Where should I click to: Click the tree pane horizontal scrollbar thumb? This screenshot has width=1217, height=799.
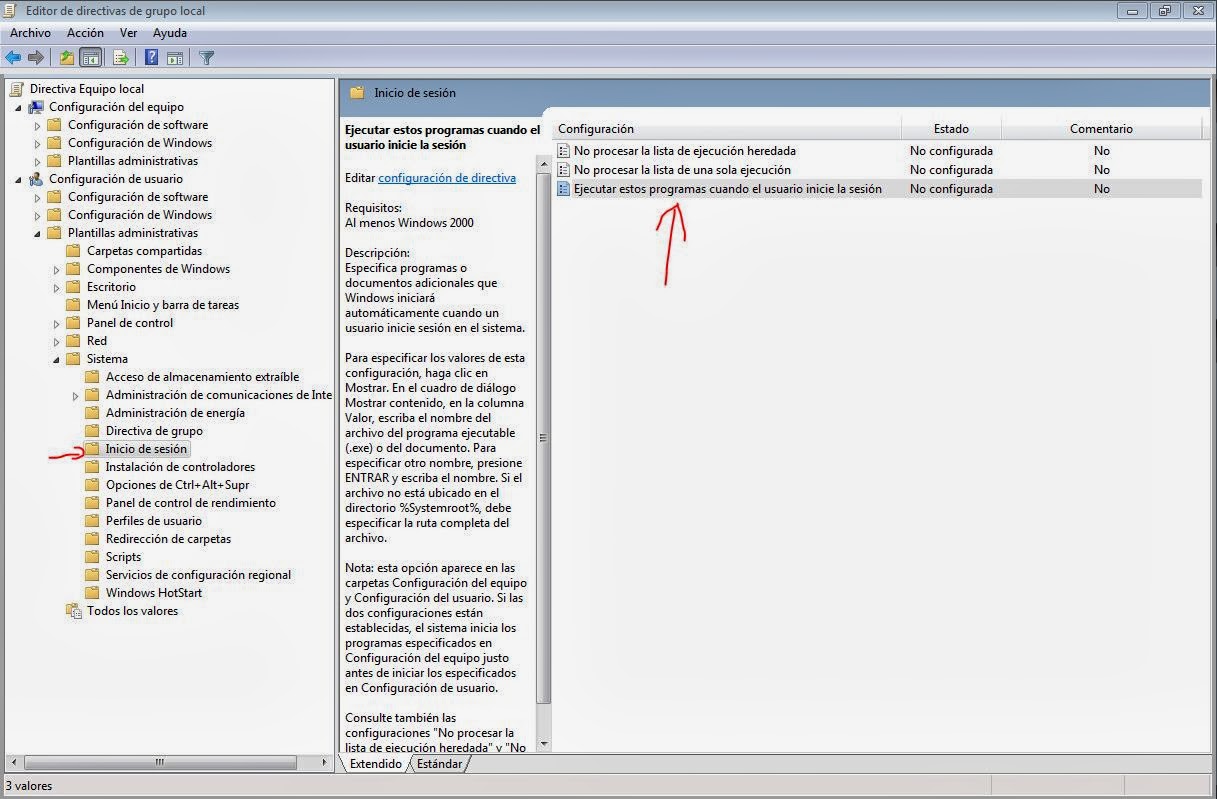pos(159,762)
